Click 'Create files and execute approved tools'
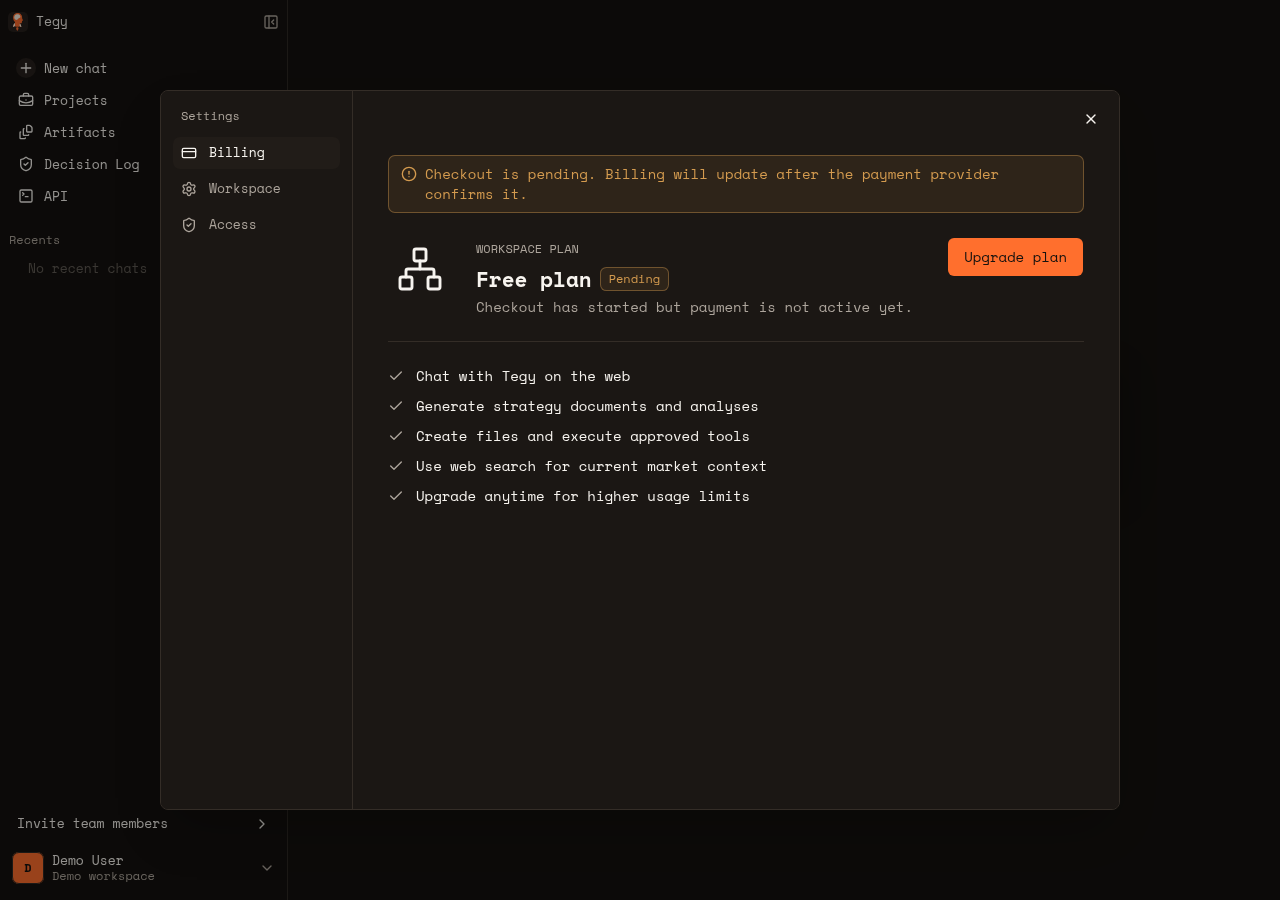Viewport: 1280px width, 900px height. point(583,436)
